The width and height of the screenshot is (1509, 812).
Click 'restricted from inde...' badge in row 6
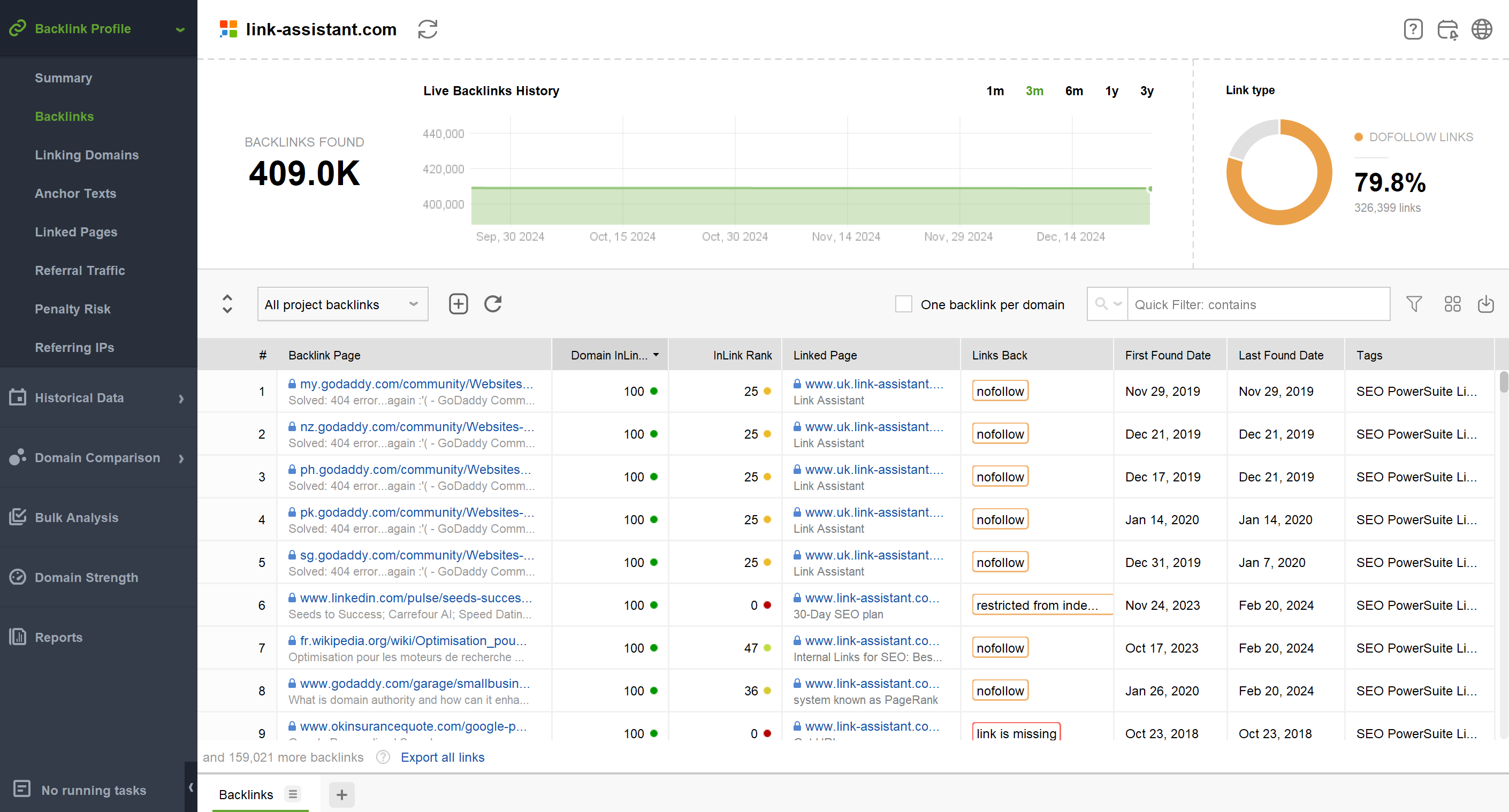pyautogui.click(x=1042, y=605)
